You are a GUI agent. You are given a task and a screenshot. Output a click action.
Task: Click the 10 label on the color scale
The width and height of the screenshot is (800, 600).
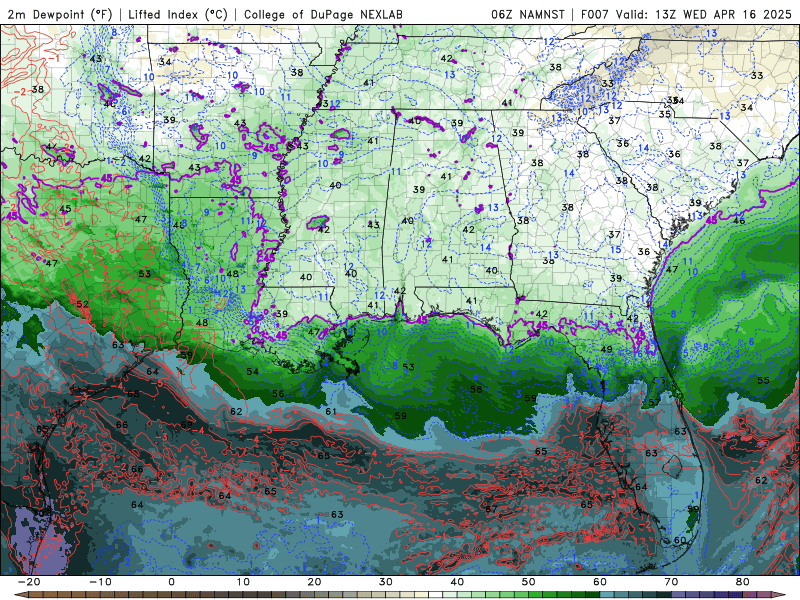click(243, 582)
